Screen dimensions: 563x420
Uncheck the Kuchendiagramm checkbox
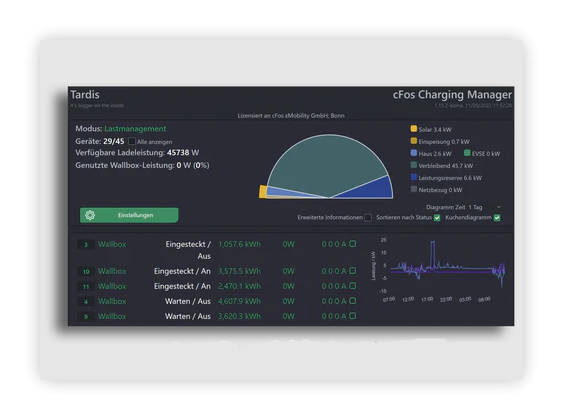coord(497,218)
